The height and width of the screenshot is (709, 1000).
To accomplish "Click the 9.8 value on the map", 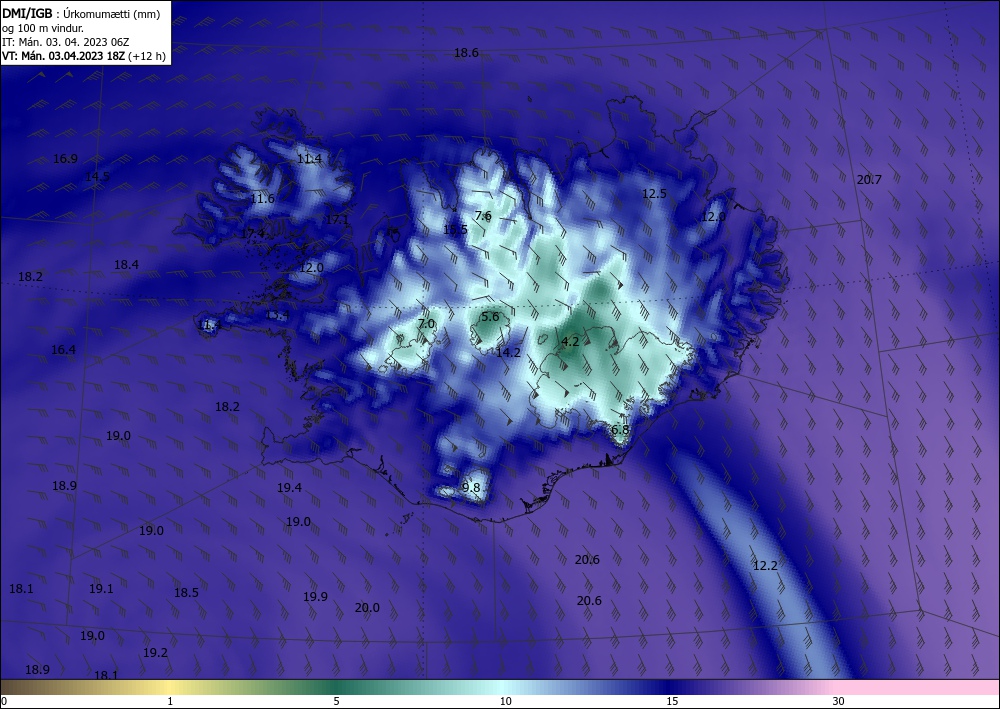I will point(471,488).
